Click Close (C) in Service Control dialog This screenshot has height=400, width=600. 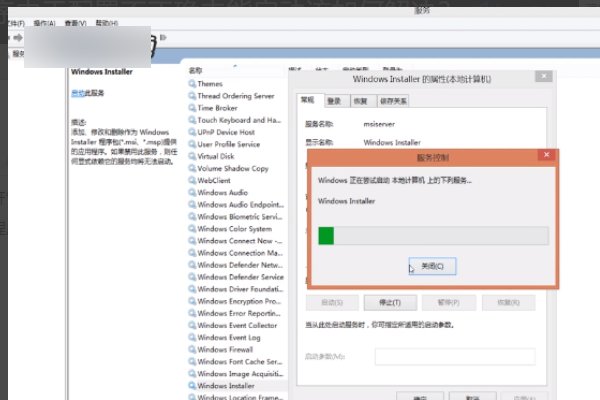point(432,266)
